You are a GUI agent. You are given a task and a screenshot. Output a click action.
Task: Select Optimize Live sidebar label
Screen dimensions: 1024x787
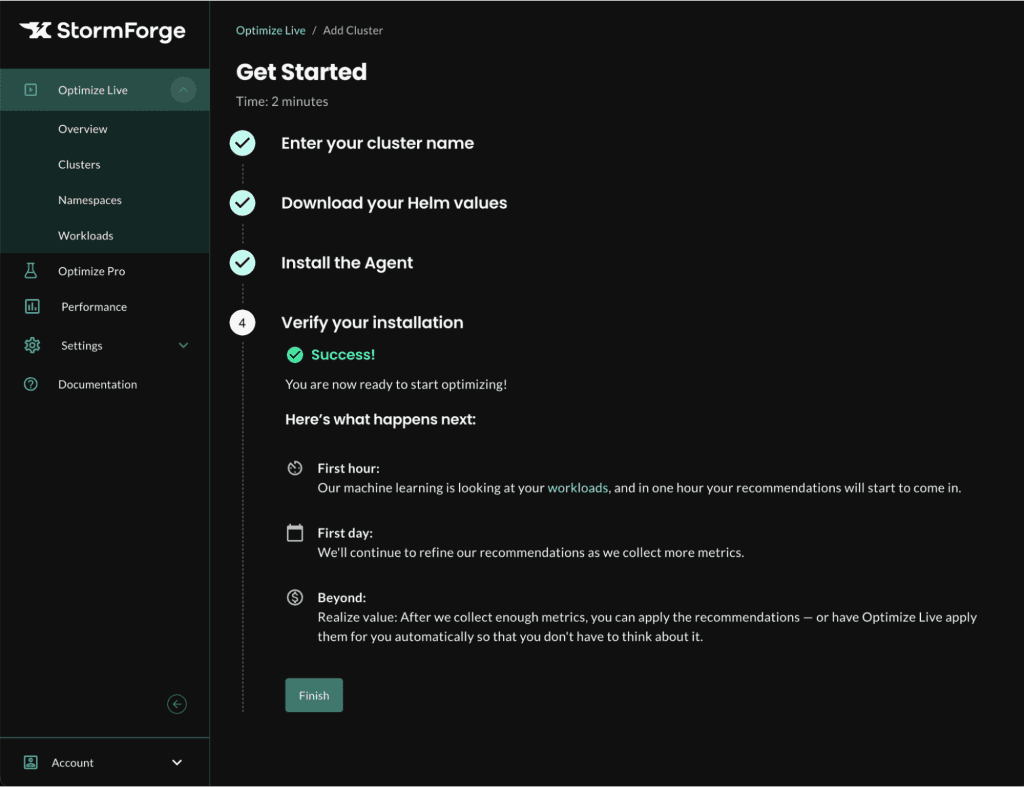click(x=93, y=90)
